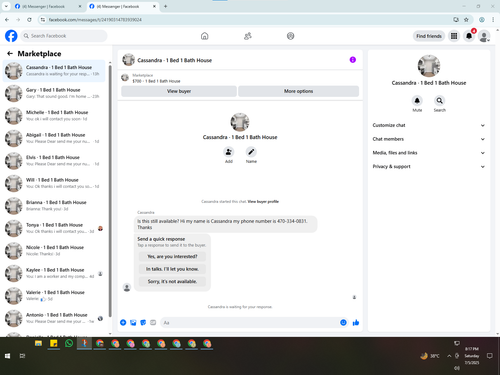Select the second Messenger browser tab
Viewport: 500px width, 375px height.
coord(122,6)
